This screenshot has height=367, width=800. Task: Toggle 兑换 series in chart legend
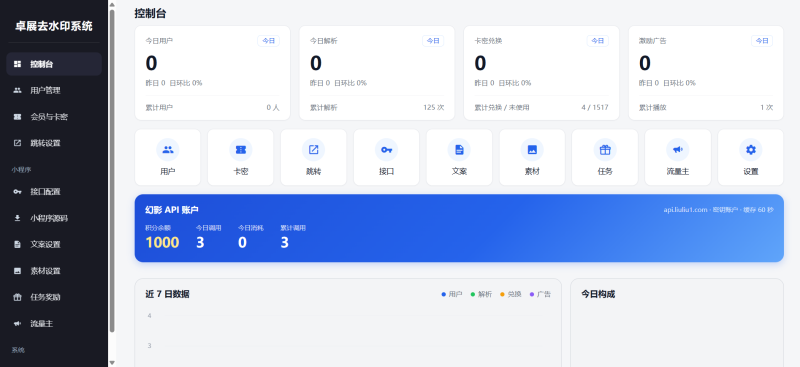click(x=511, y=295)
